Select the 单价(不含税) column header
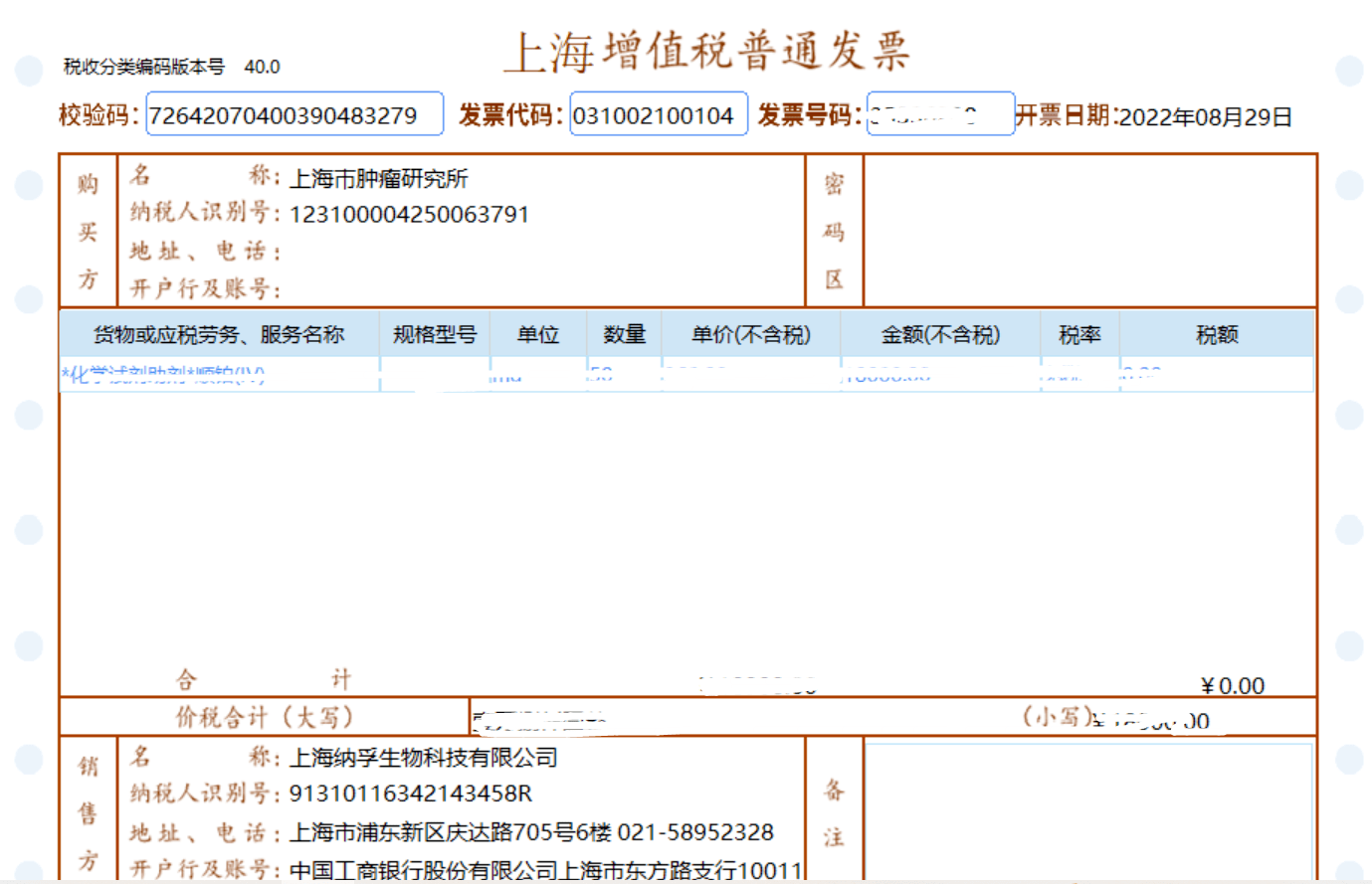The image size is (1372, 884). [x=751, y=335]
